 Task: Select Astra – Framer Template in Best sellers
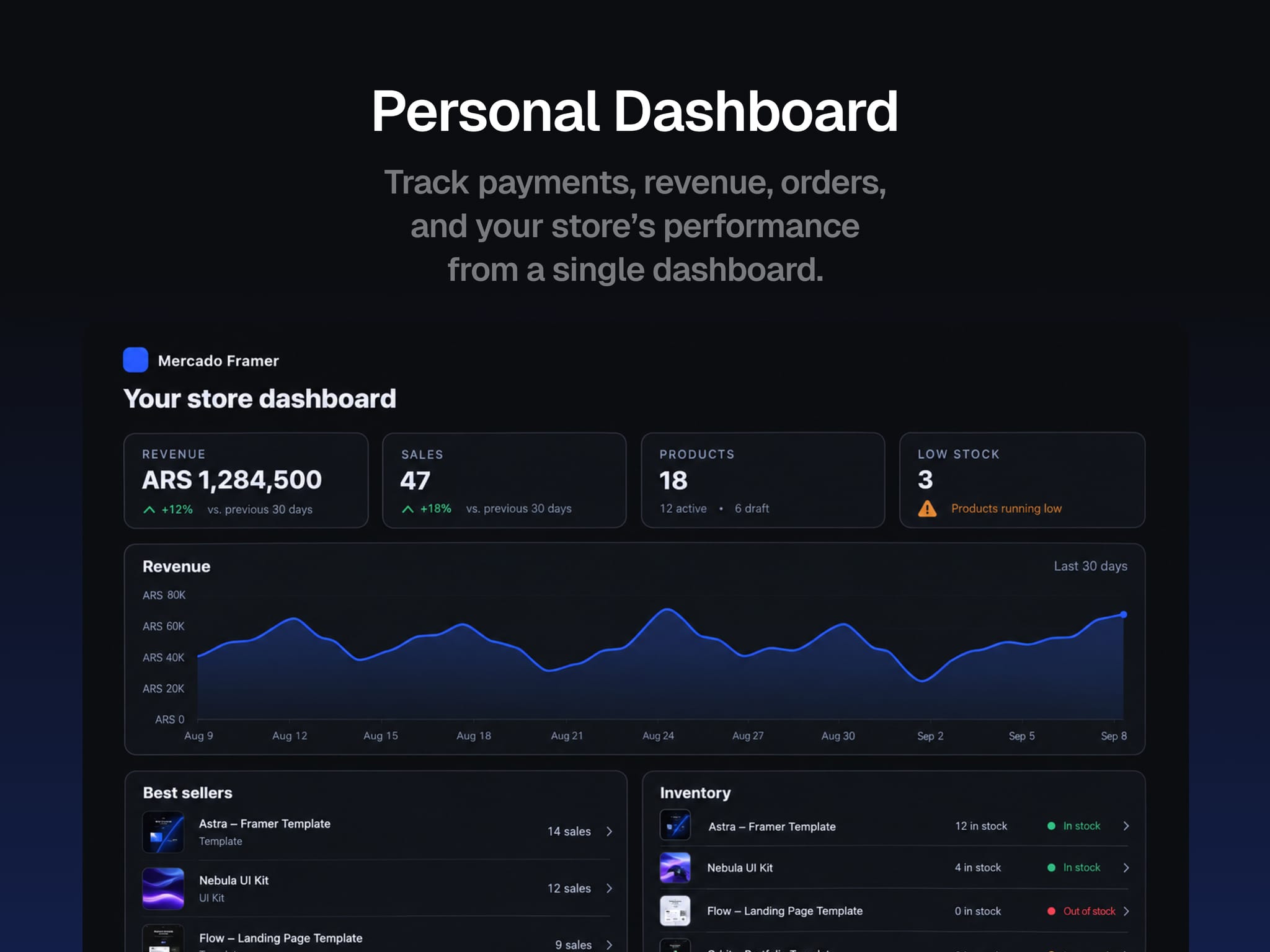click(x=264, y=824)
